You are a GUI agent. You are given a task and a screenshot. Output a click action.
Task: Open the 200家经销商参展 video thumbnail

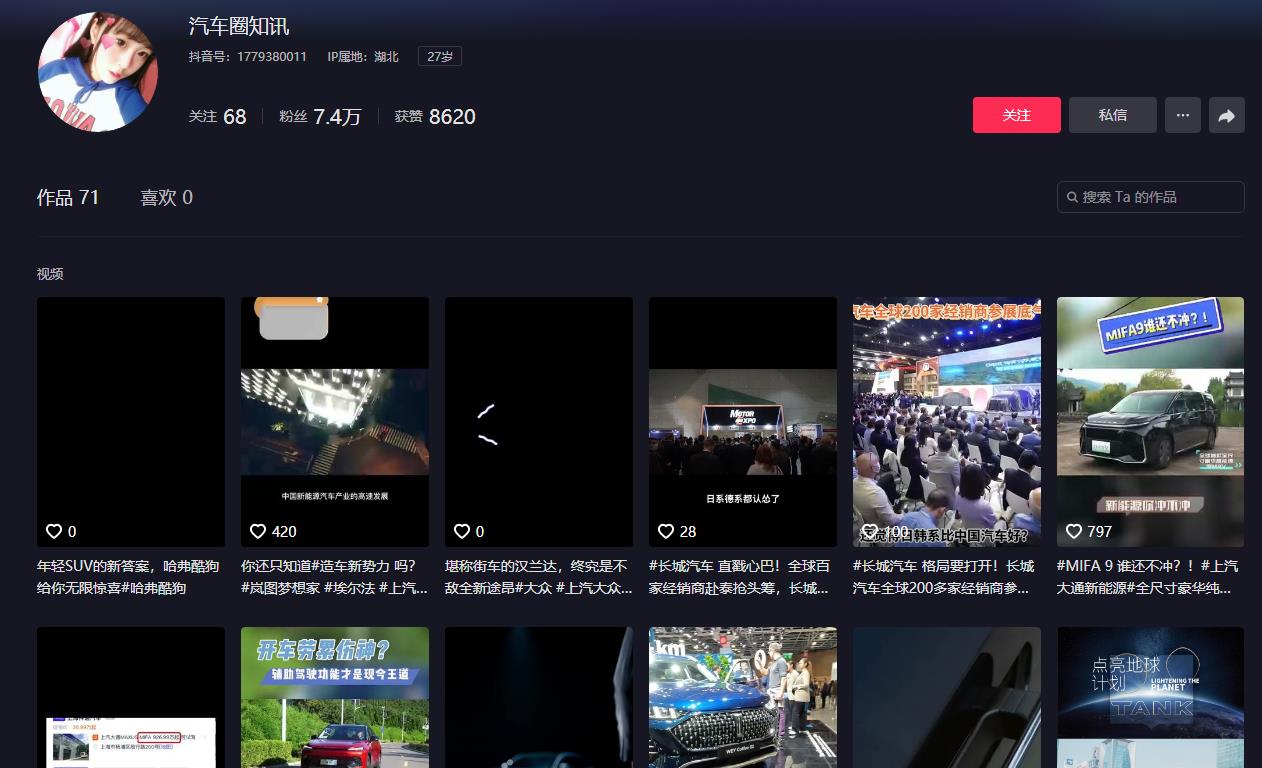pos(947,422)
